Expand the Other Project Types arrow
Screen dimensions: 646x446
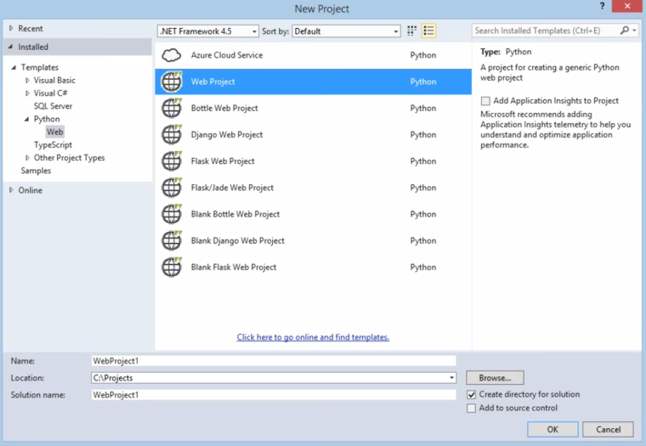pos(27,158)
